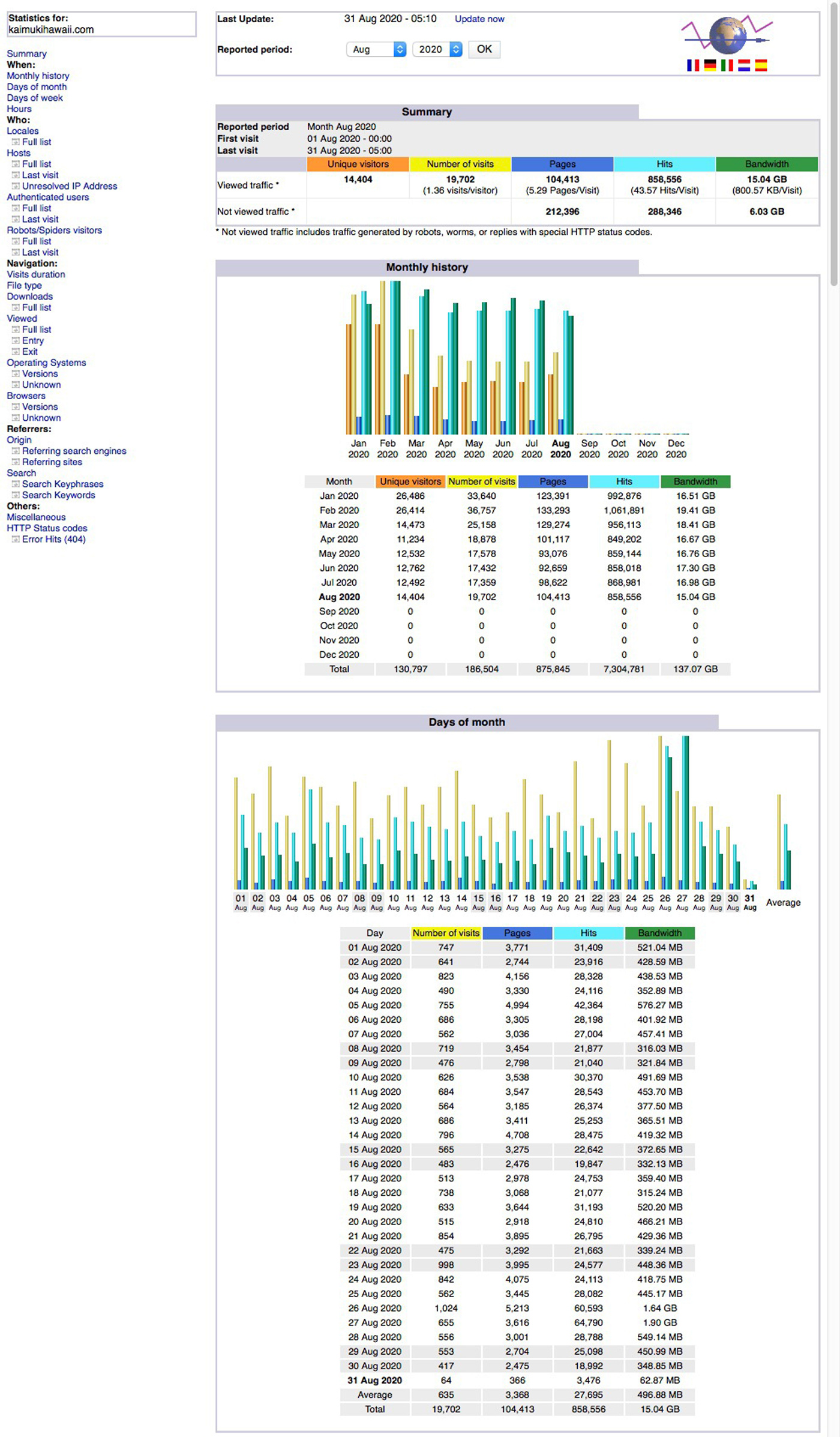Open Robots/Spiders visitors link
840x1437 pixels.
(x=54, y=230)
